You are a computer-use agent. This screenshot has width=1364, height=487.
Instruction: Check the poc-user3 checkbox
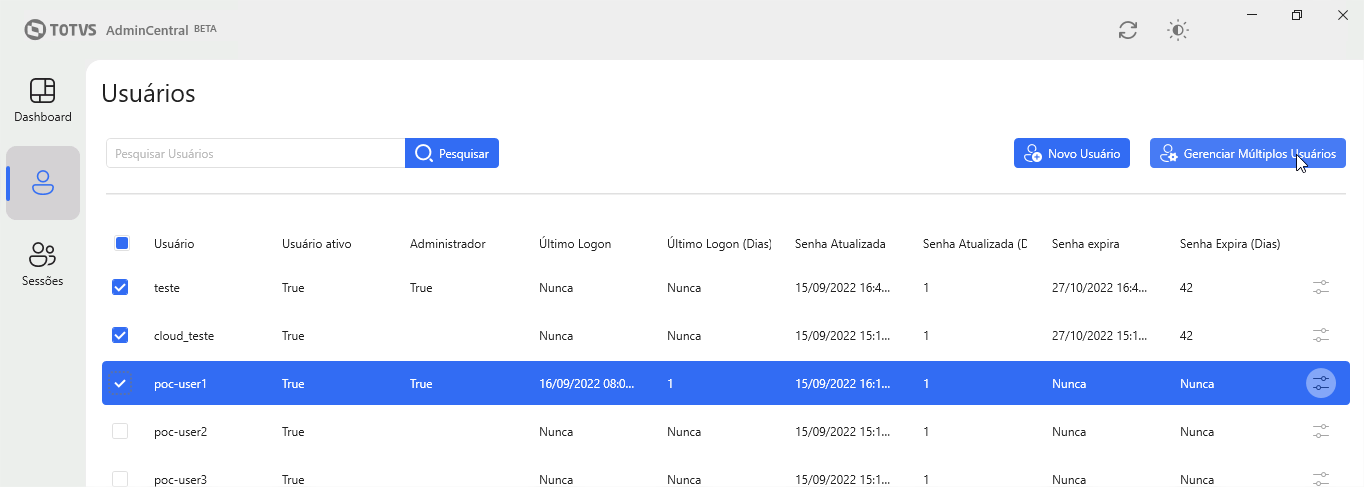click(x=120, y=479)
